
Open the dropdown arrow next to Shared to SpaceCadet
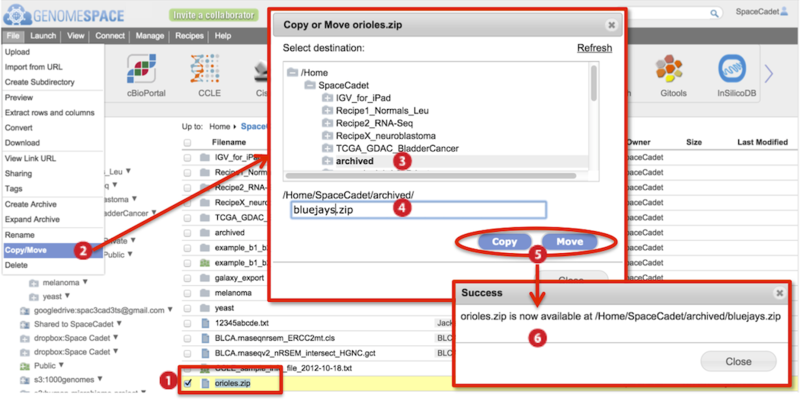tap(118, 323)
